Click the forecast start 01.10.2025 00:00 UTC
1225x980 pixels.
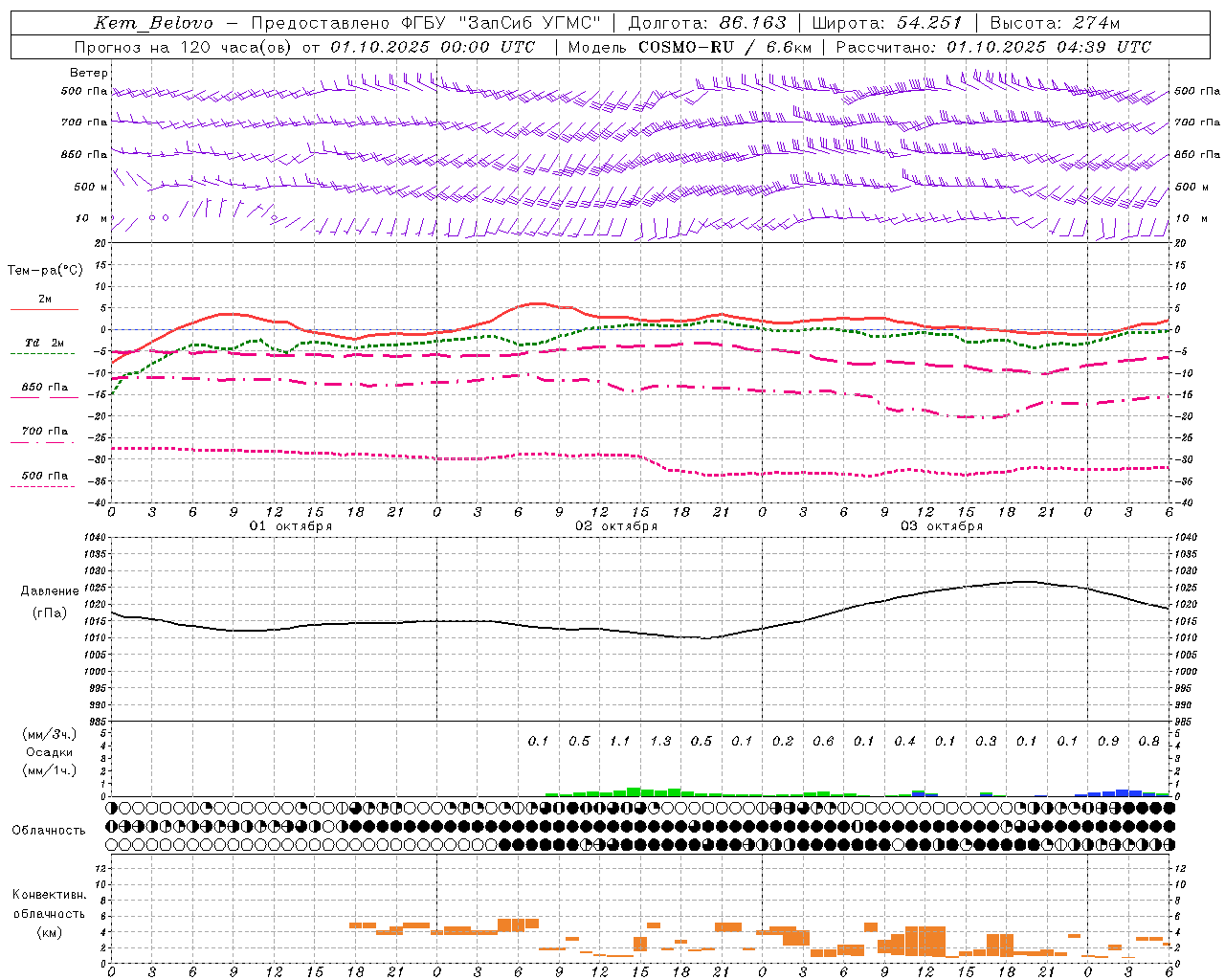coord(433,47)
